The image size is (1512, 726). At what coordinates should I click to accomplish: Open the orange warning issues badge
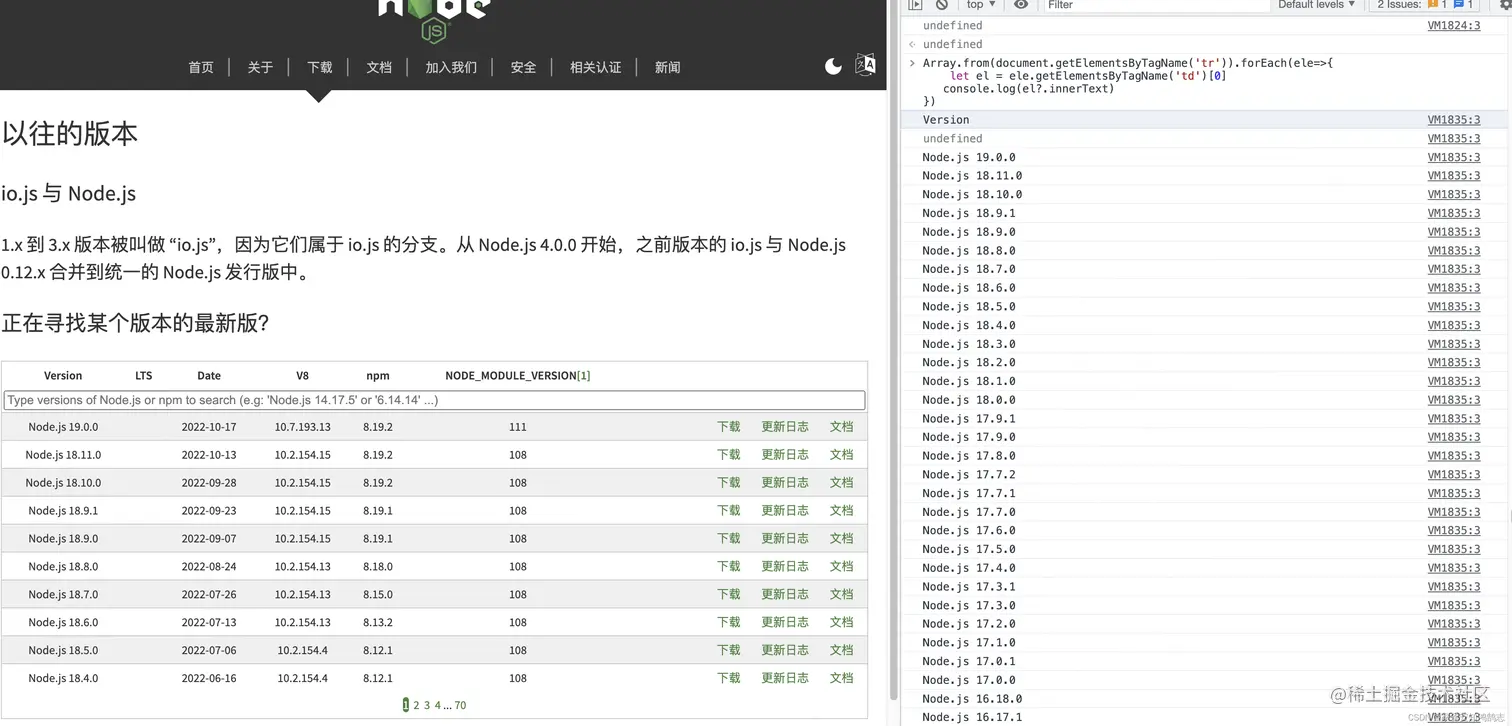(1435, 5)
